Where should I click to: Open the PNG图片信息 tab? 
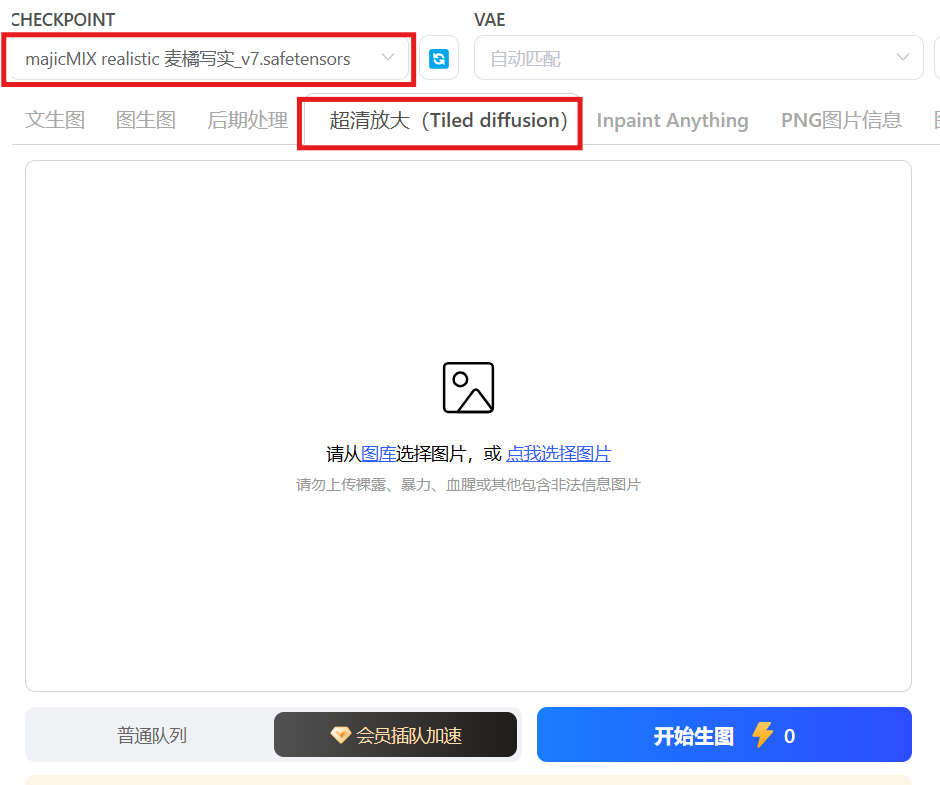(841, 120)
